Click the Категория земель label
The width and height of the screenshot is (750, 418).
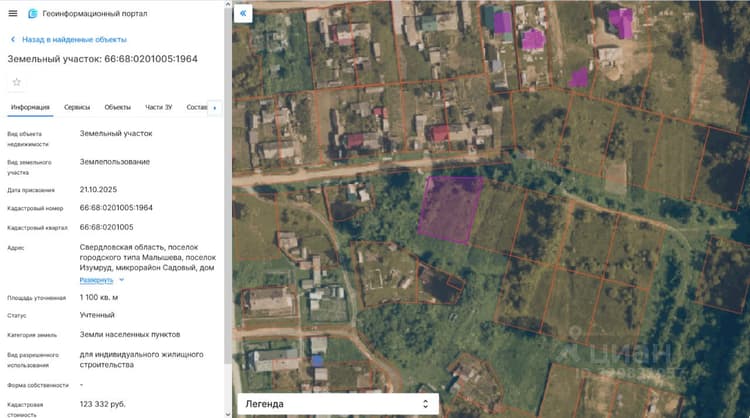[32, 335]
